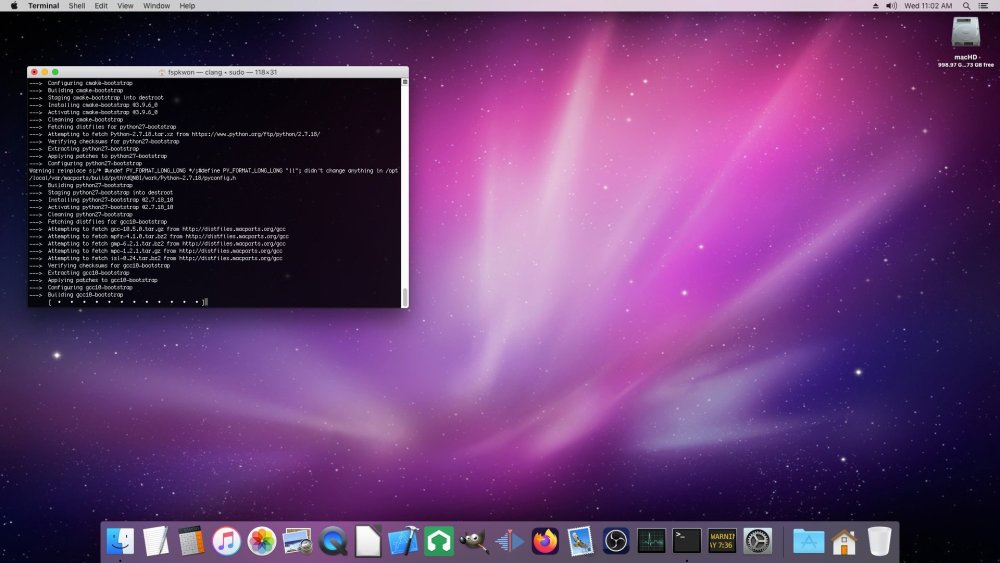Launch Photos app from the dock

(261, 541)
